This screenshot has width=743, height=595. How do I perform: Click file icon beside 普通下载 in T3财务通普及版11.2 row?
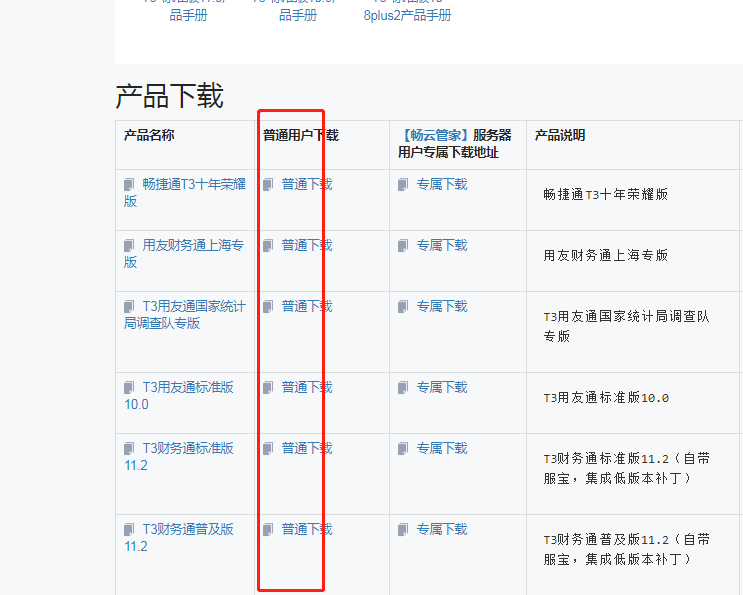click(x=268, y=529)
